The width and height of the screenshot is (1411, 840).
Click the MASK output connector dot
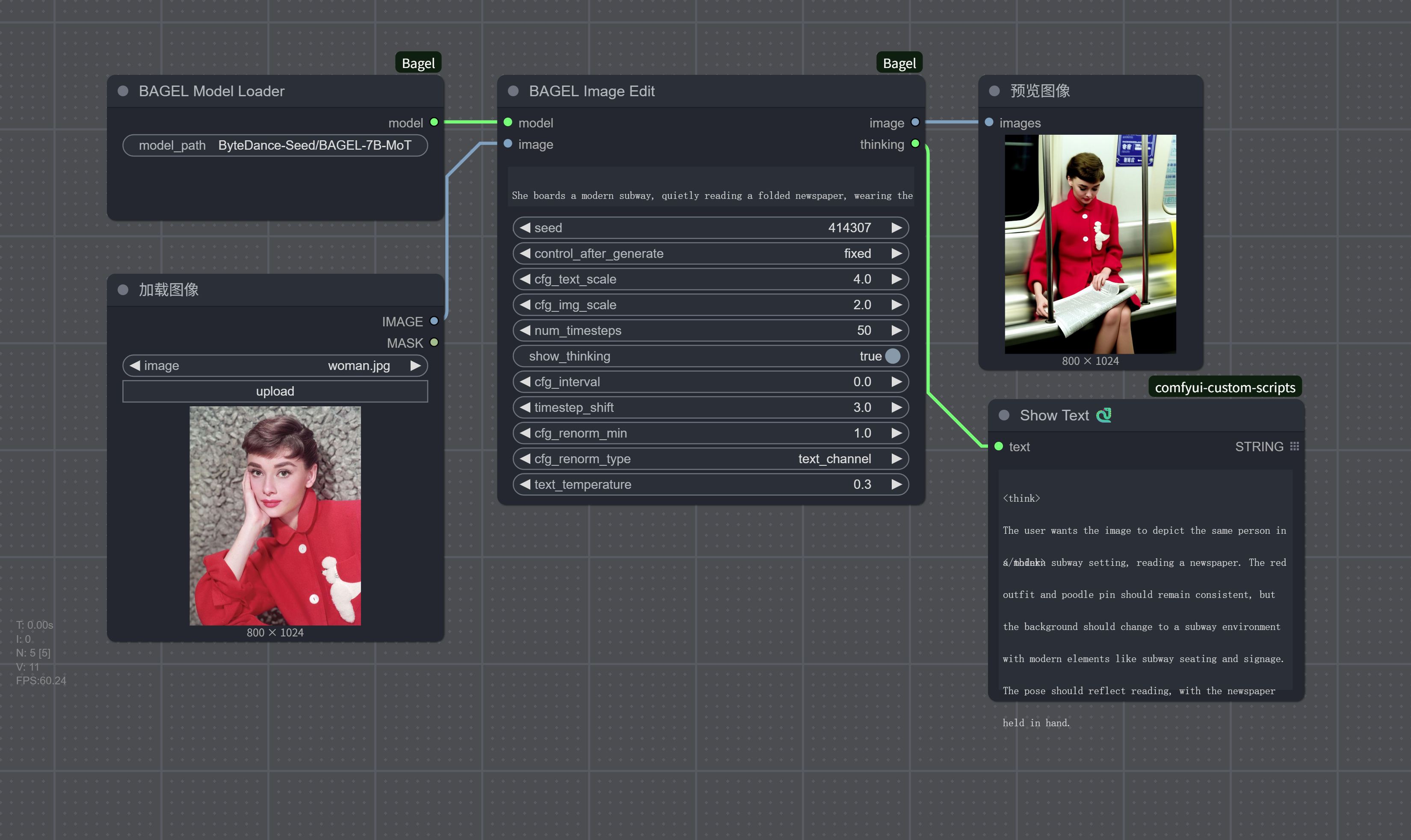[x=434, y=343]
